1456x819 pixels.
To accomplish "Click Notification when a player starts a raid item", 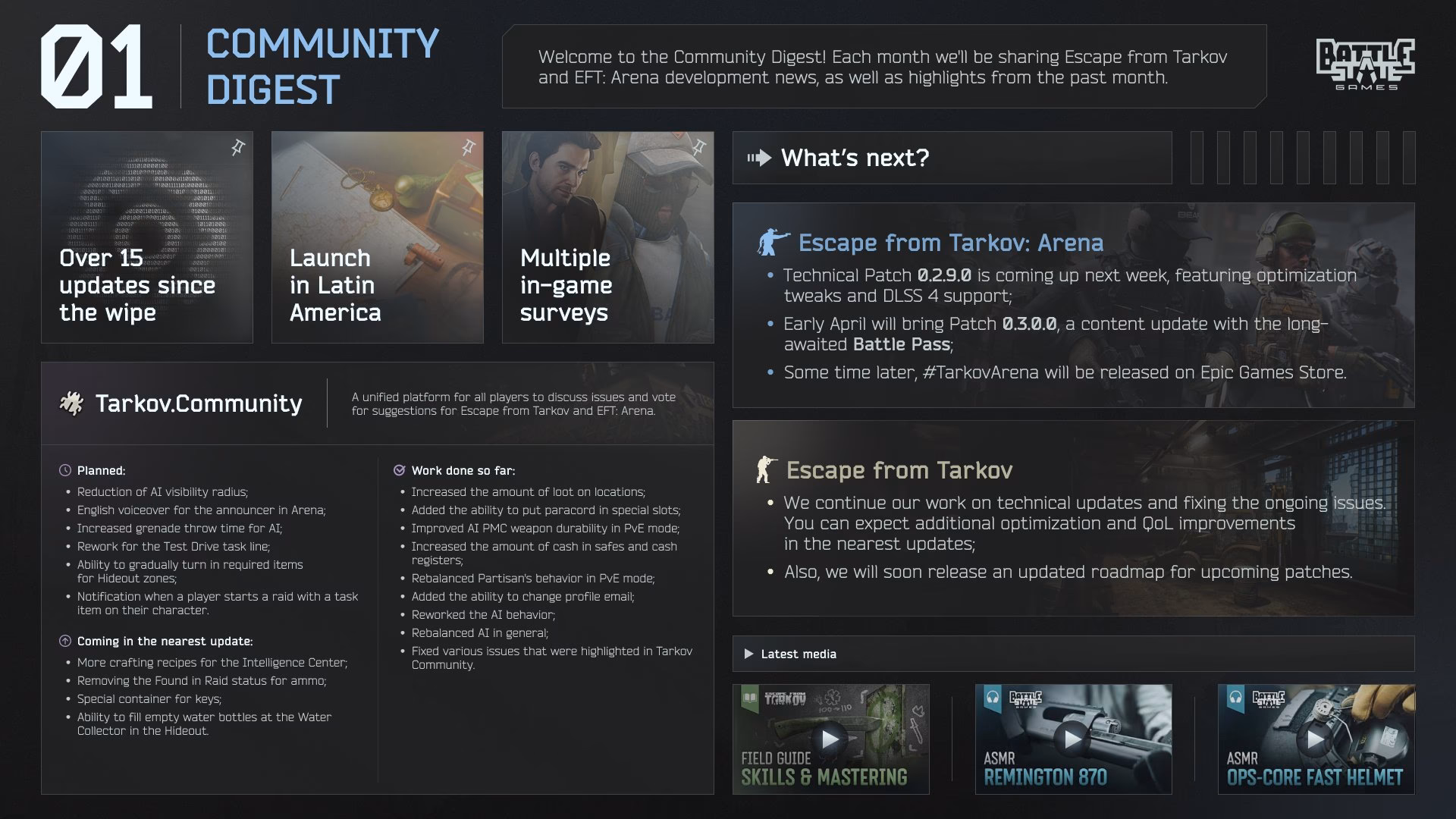I will (x=218, y=603).
